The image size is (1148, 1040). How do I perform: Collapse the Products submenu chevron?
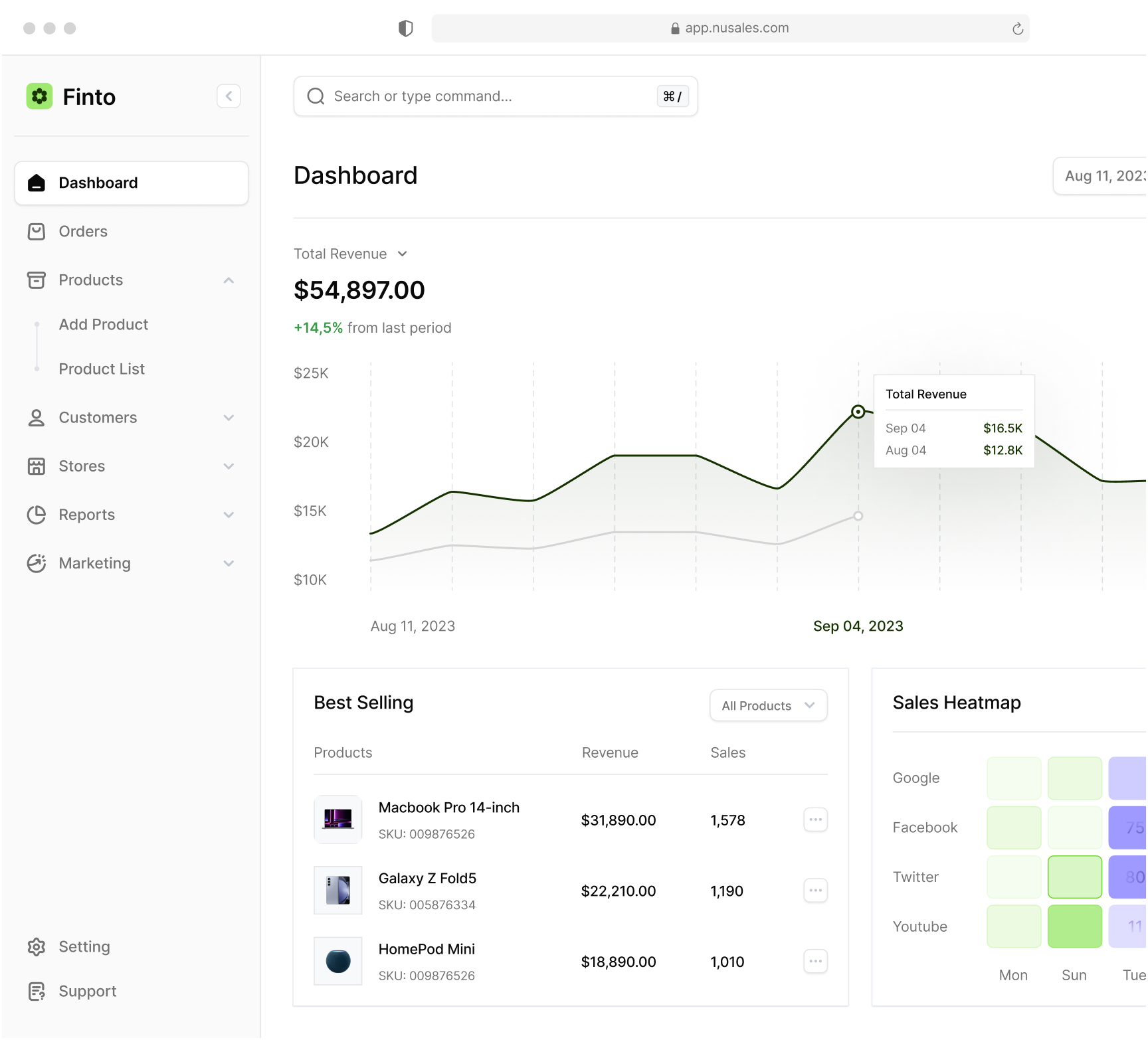[x=229, y=280]
